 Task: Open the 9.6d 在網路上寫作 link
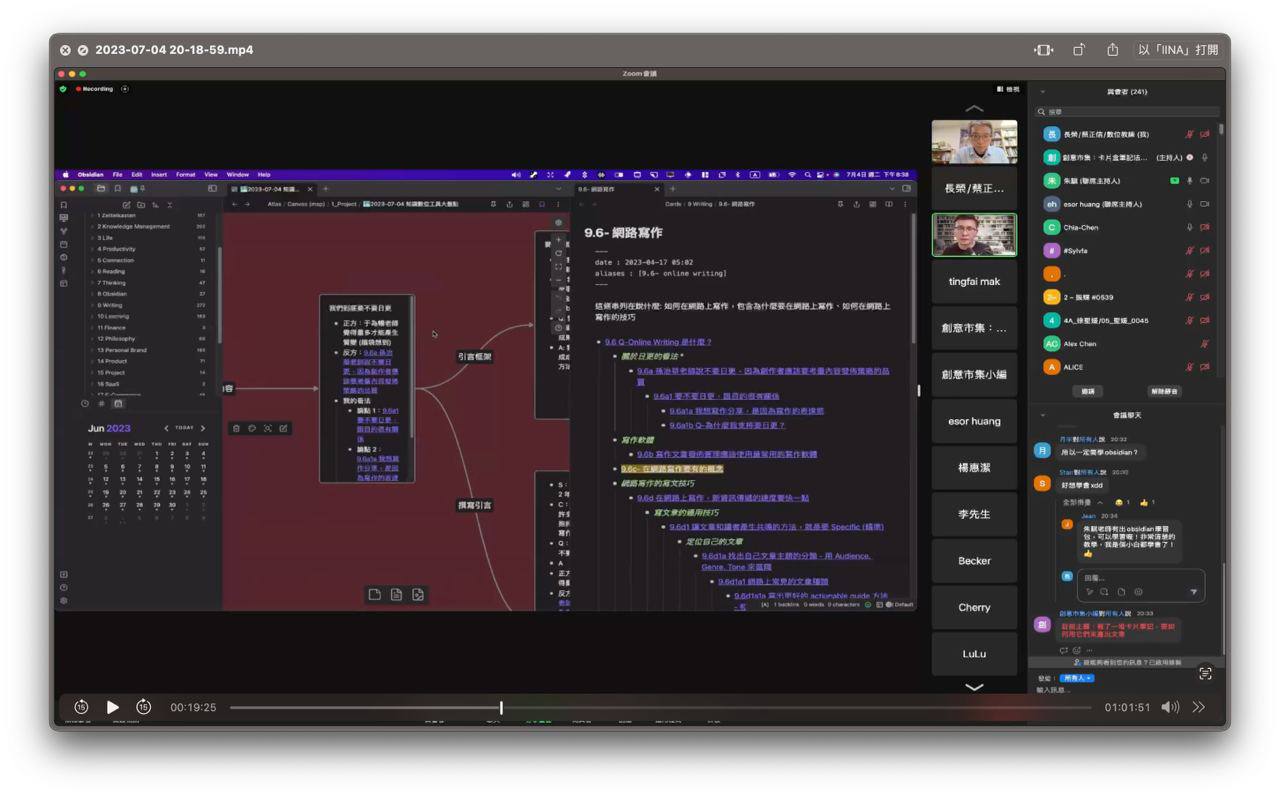point(723,497)
